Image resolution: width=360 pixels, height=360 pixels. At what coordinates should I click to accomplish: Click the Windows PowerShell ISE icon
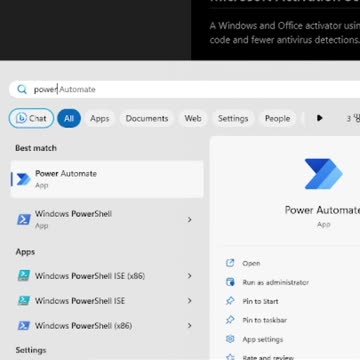click(x=24, y=301)
